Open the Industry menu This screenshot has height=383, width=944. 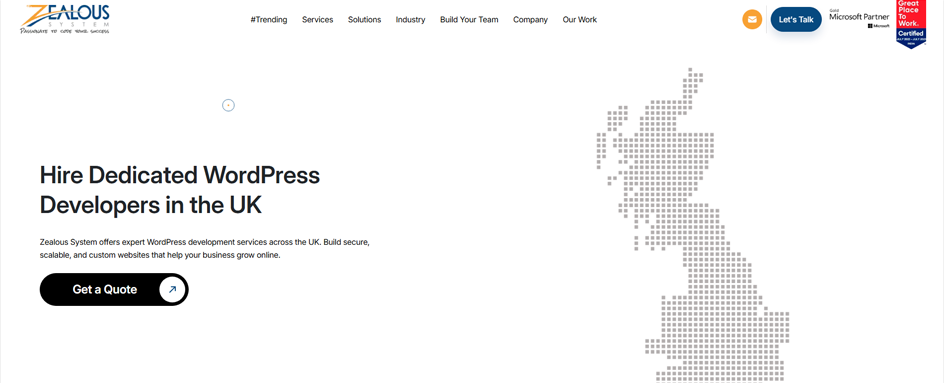pos(410,20)
